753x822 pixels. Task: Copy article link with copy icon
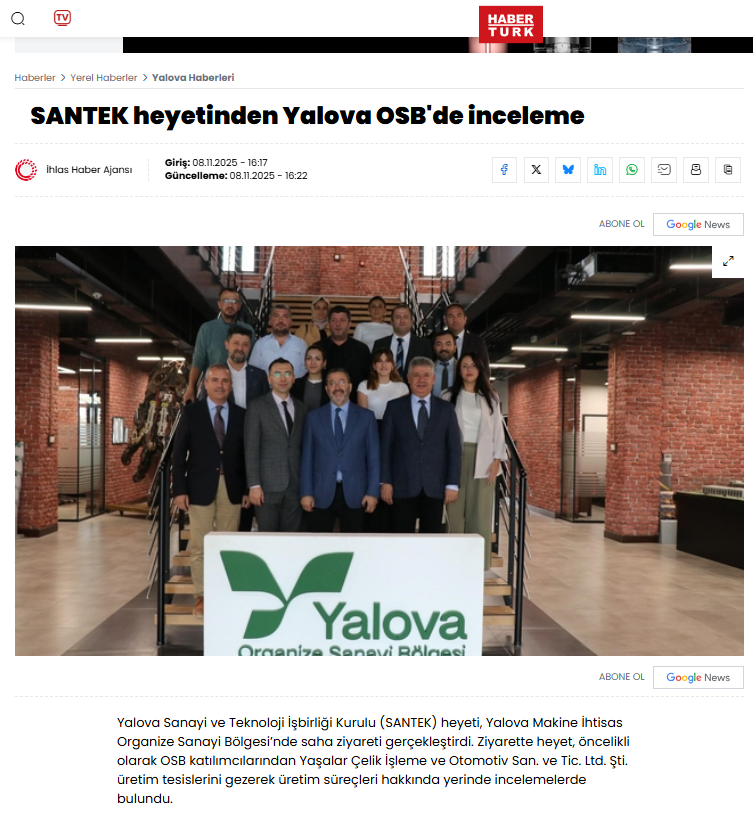click(x=728, y=170)
